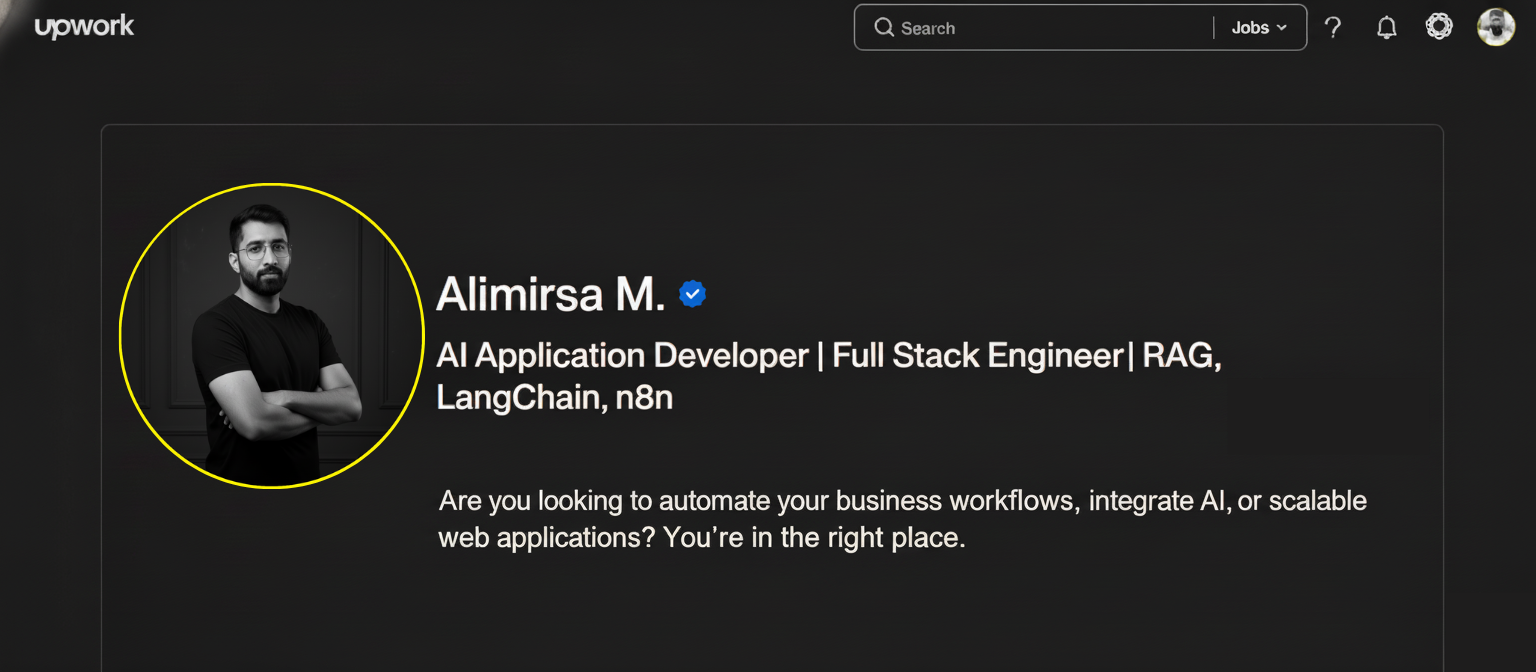Viewport: 1536px width, 672px height.
Task: Expand the Jobs search category dropdown
Action: click(1259, 28)
